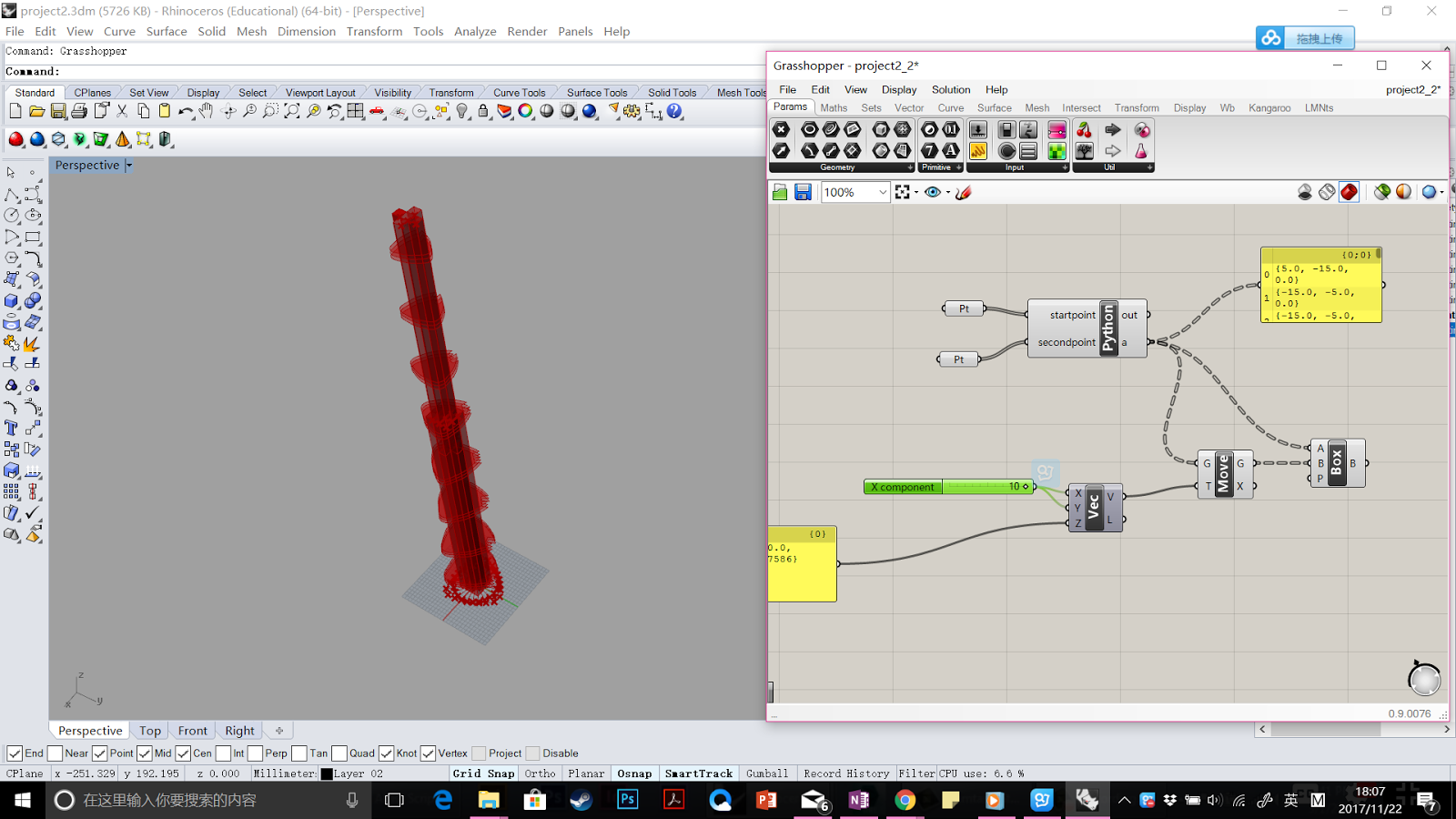Switch to the Maths tab in Grasshopper
1456x819 pixels.
pyautogui.click(x=834, y=107)
